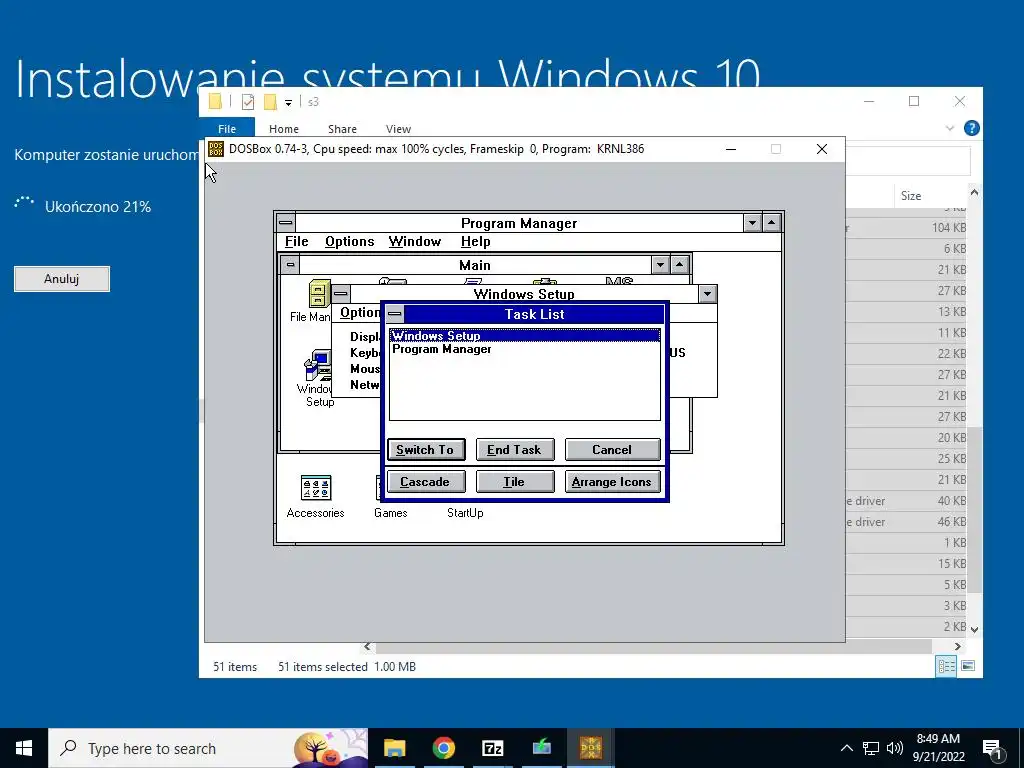Click the horizontal scrollbar right arrow
Screen dimensions: 1024x768
(x=957, y=646)
